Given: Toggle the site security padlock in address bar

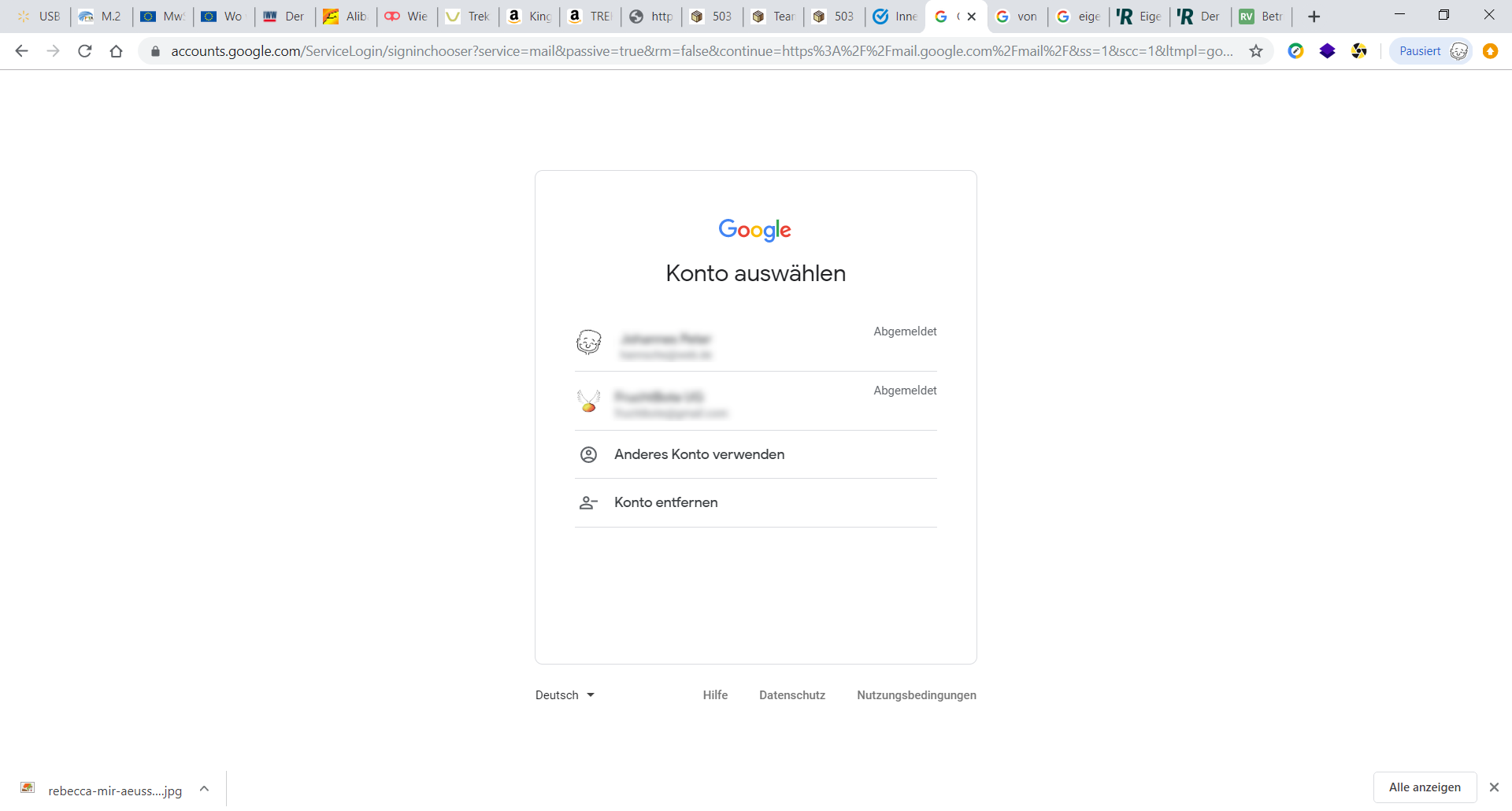Looking at the screenshot, I should coord(155,51).
